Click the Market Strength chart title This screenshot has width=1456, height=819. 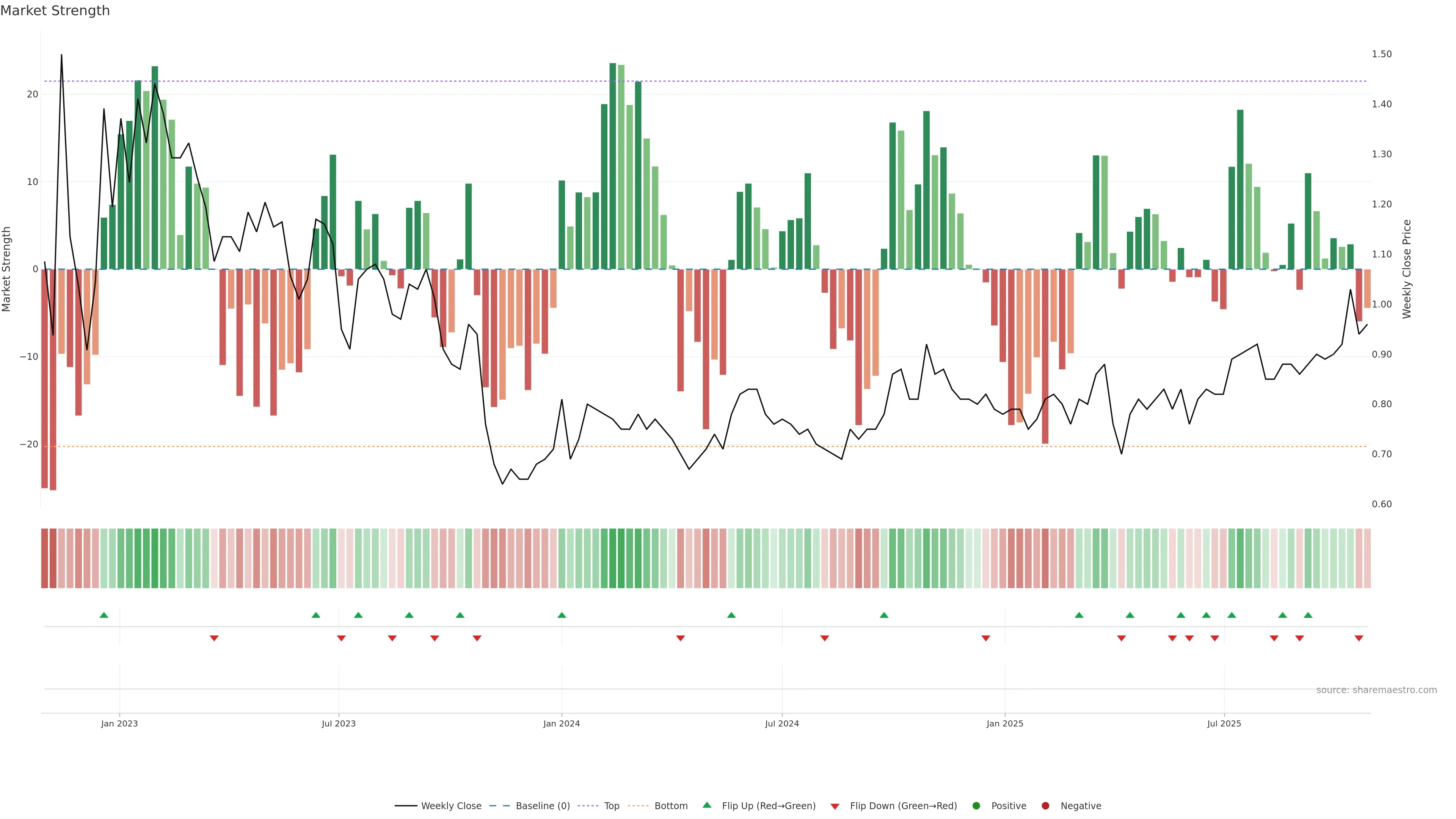[55, 11]
